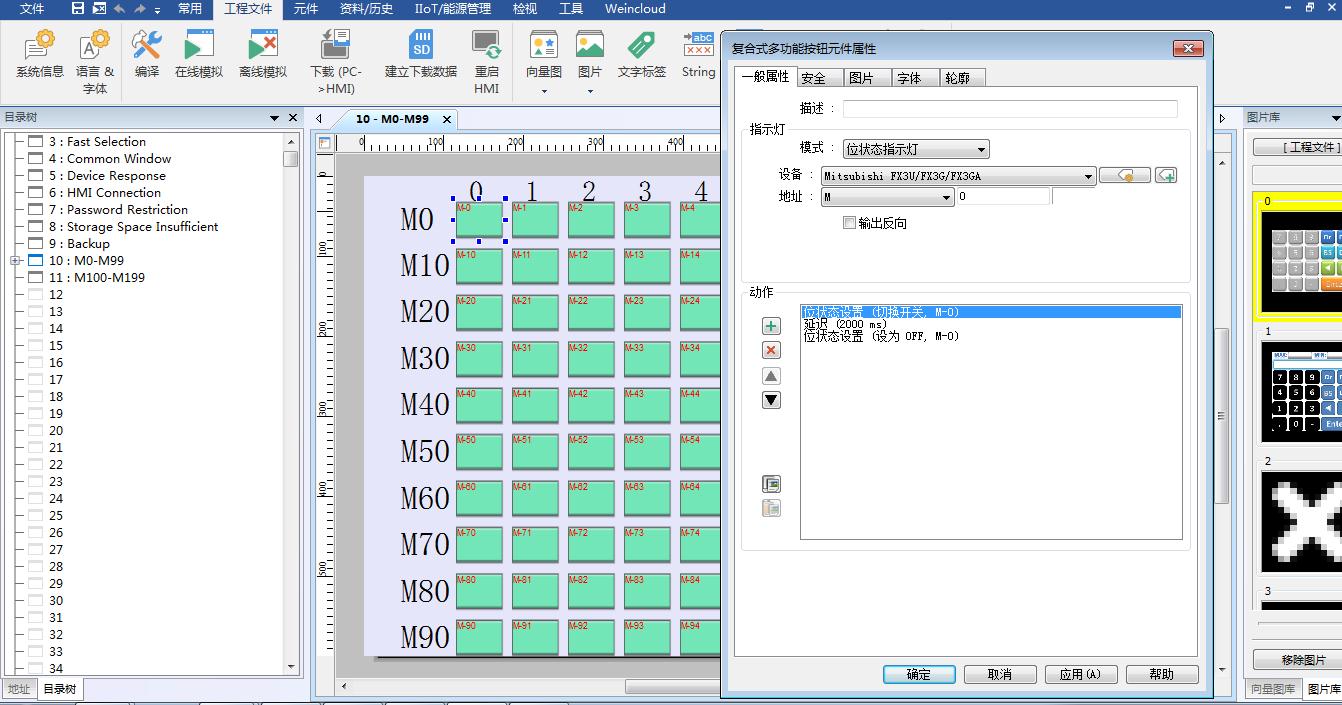This screenshot has height=705, width=1342.
Task: Start 在线模拟 online simulation
Action: tap(199, 54)
